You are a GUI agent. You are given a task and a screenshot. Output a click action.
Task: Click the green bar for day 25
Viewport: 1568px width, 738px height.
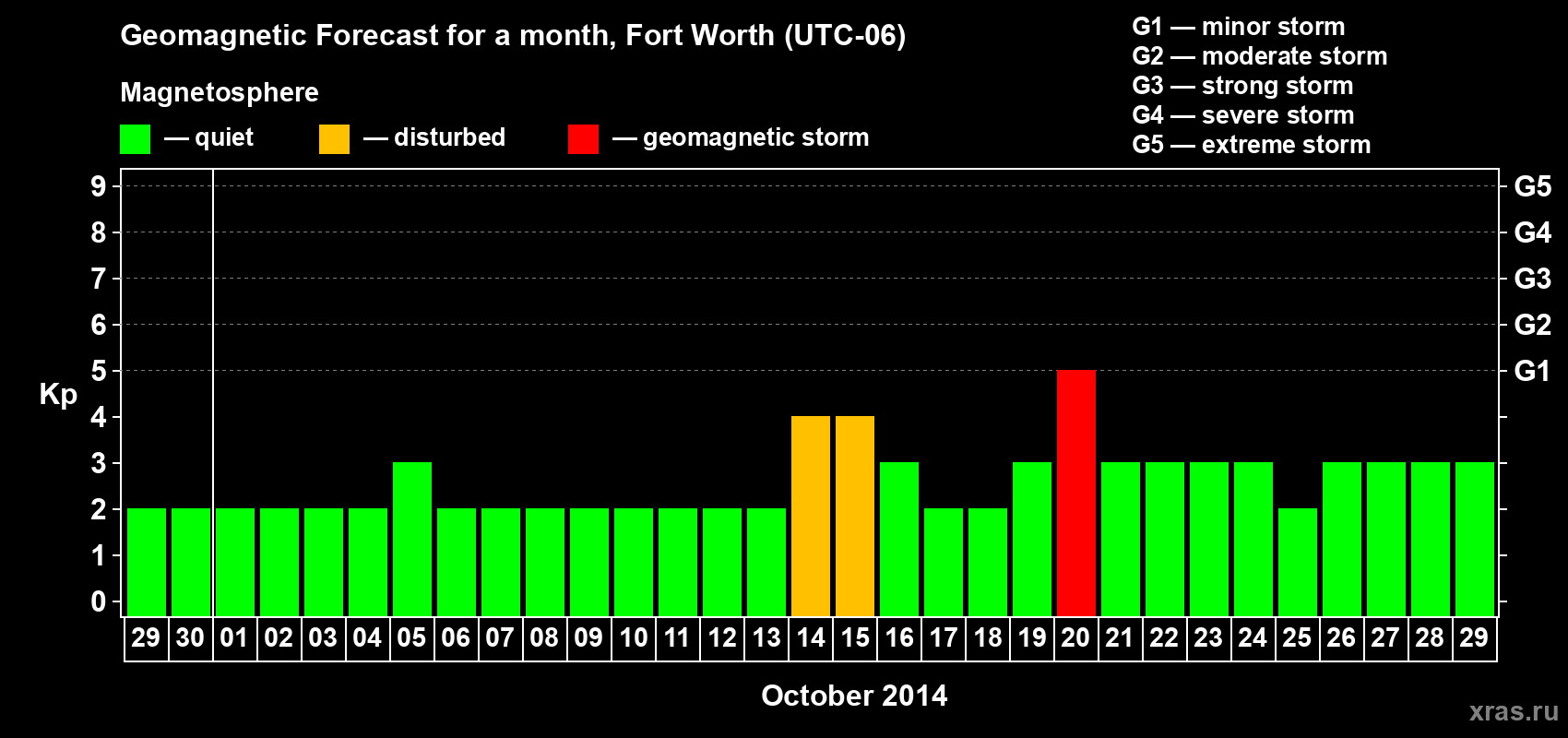pyautogui.click(x=1298, y=562)
